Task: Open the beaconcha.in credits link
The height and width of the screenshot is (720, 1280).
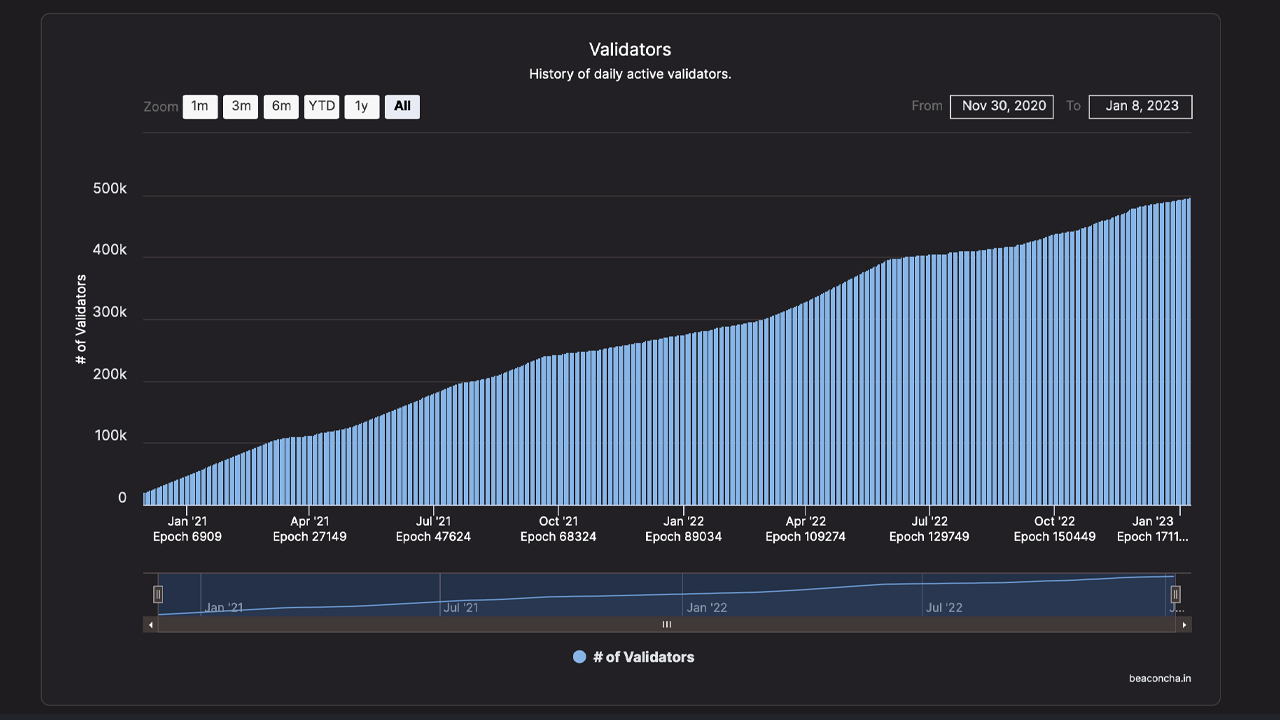Action: [x=1160, y=678]
